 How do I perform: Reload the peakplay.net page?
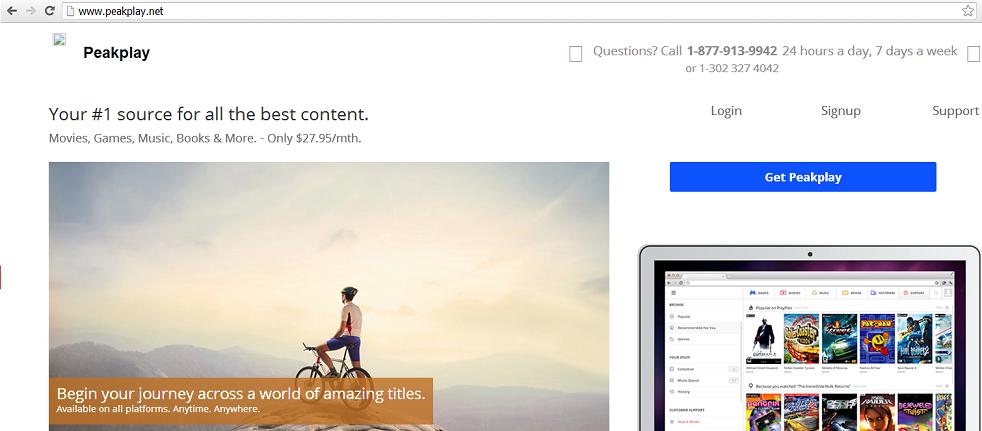pyautogui.click(x=49, y=10)
